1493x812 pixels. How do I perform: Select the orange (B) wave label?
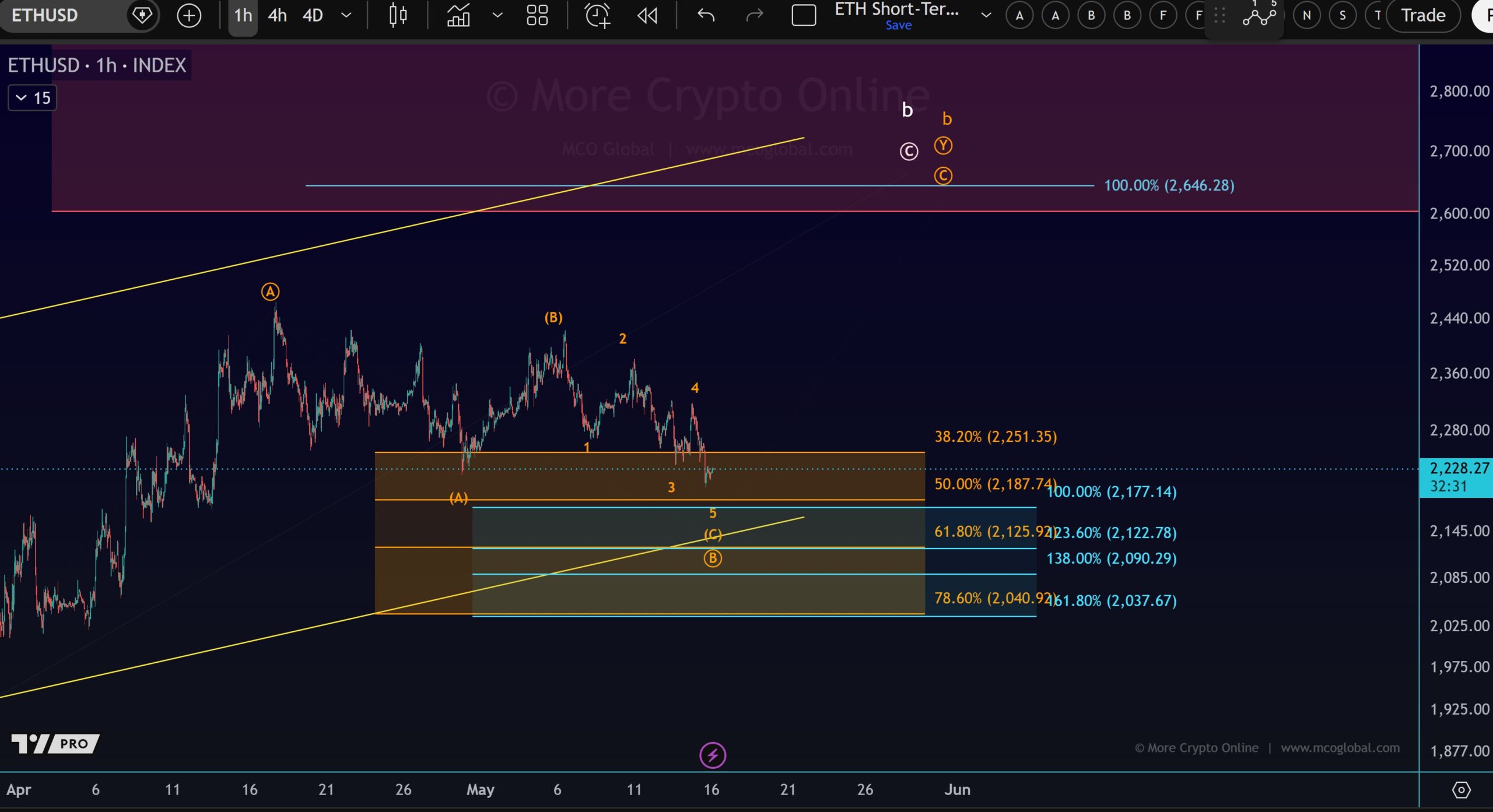click(553, 318)
